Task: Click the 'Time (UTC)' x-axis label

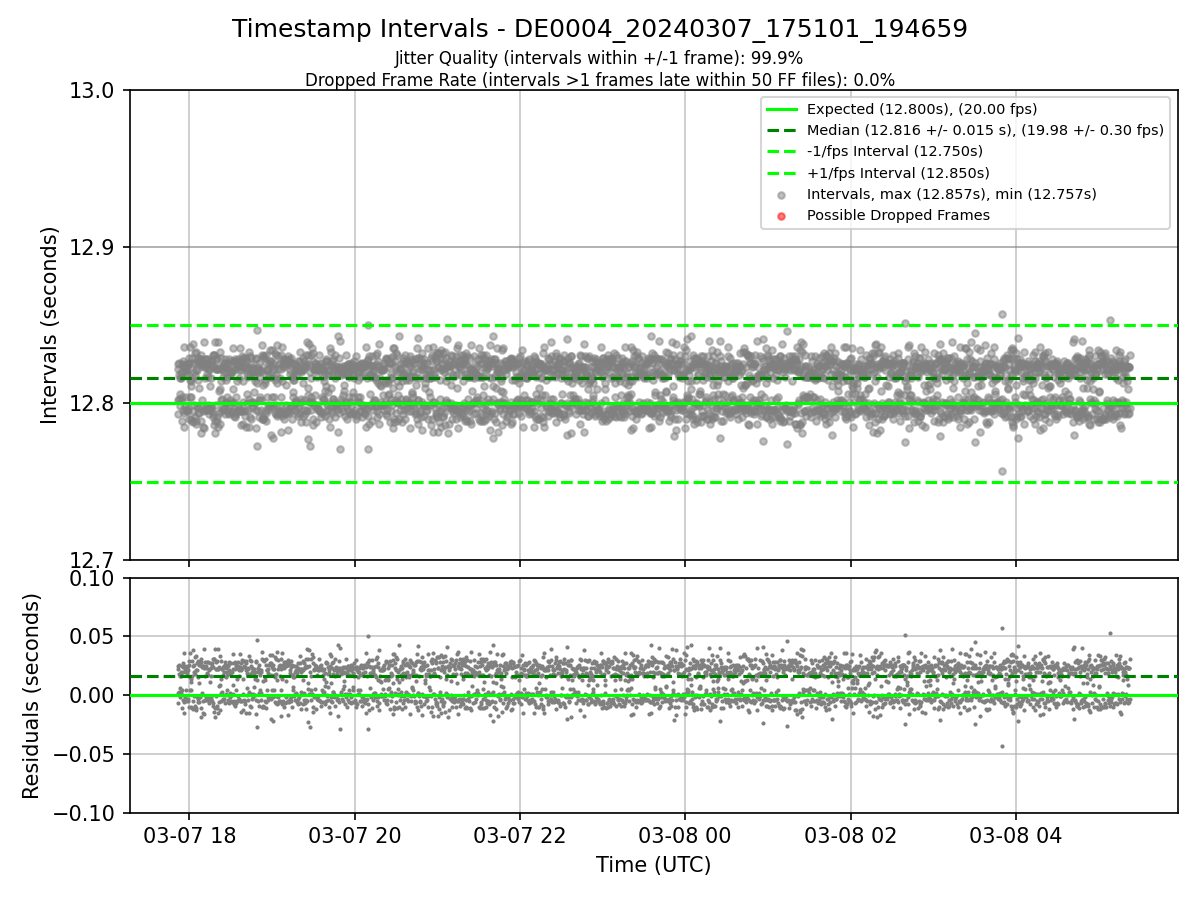Action: (x=654, y=865)
